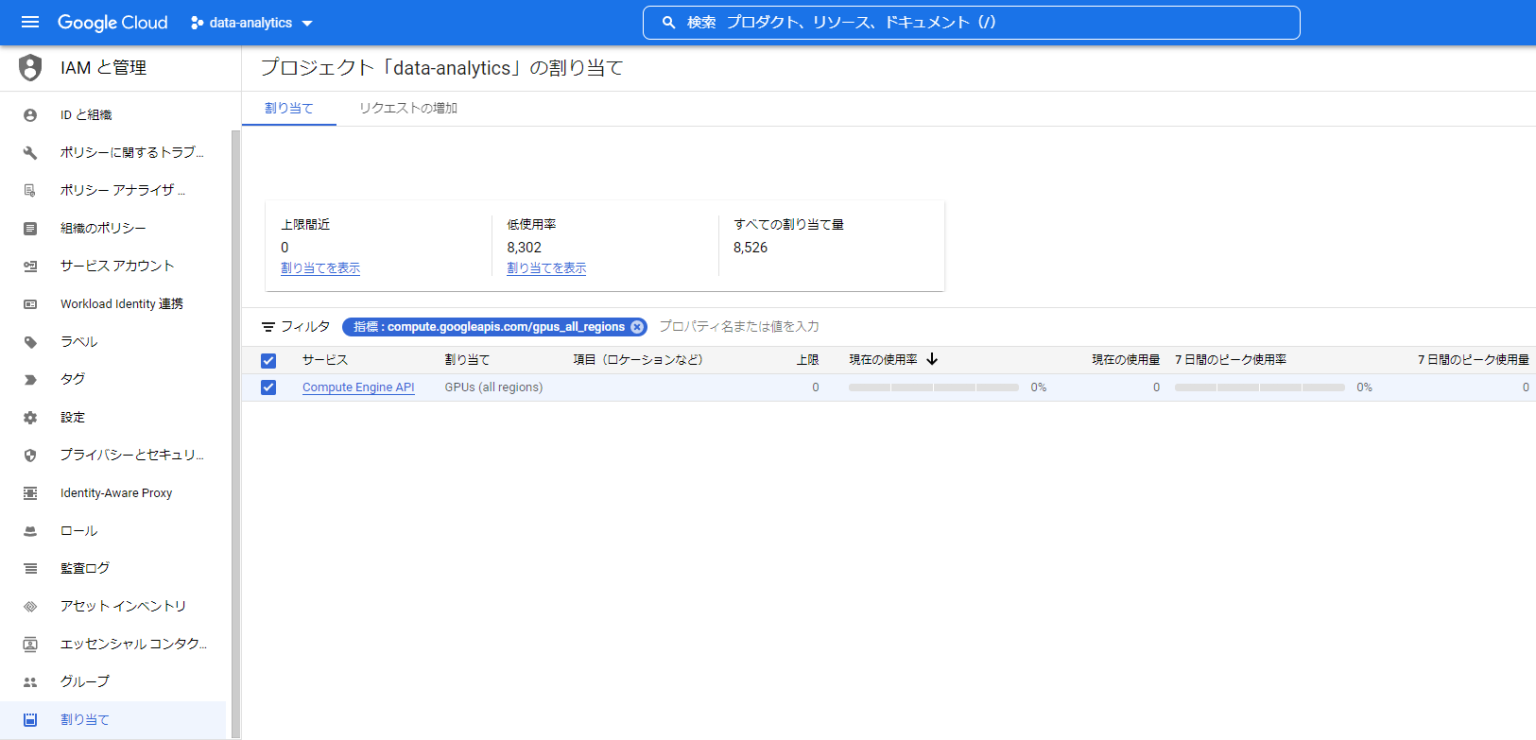Open the Compute Engine API link
The height and width of the screenshot is (740, 1536).
click(x=358, y=387)
